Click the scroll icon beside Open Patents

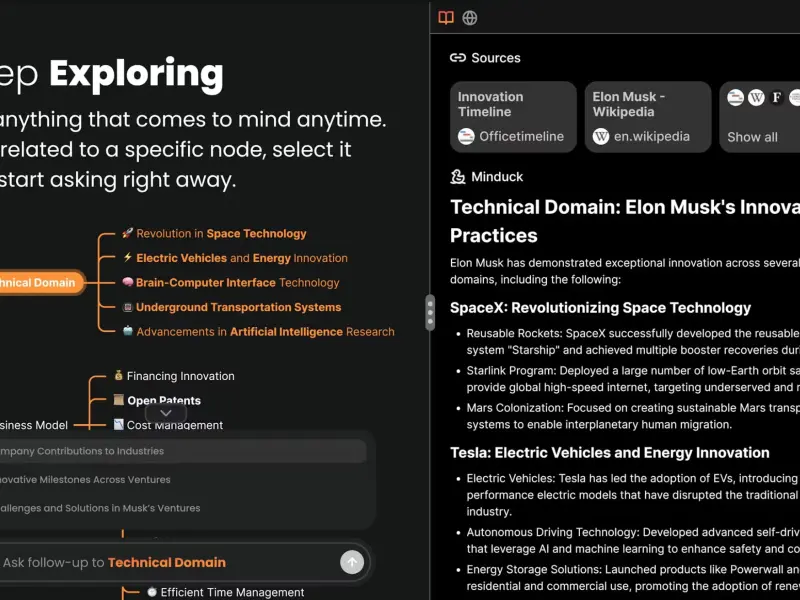tap(118, 399)
